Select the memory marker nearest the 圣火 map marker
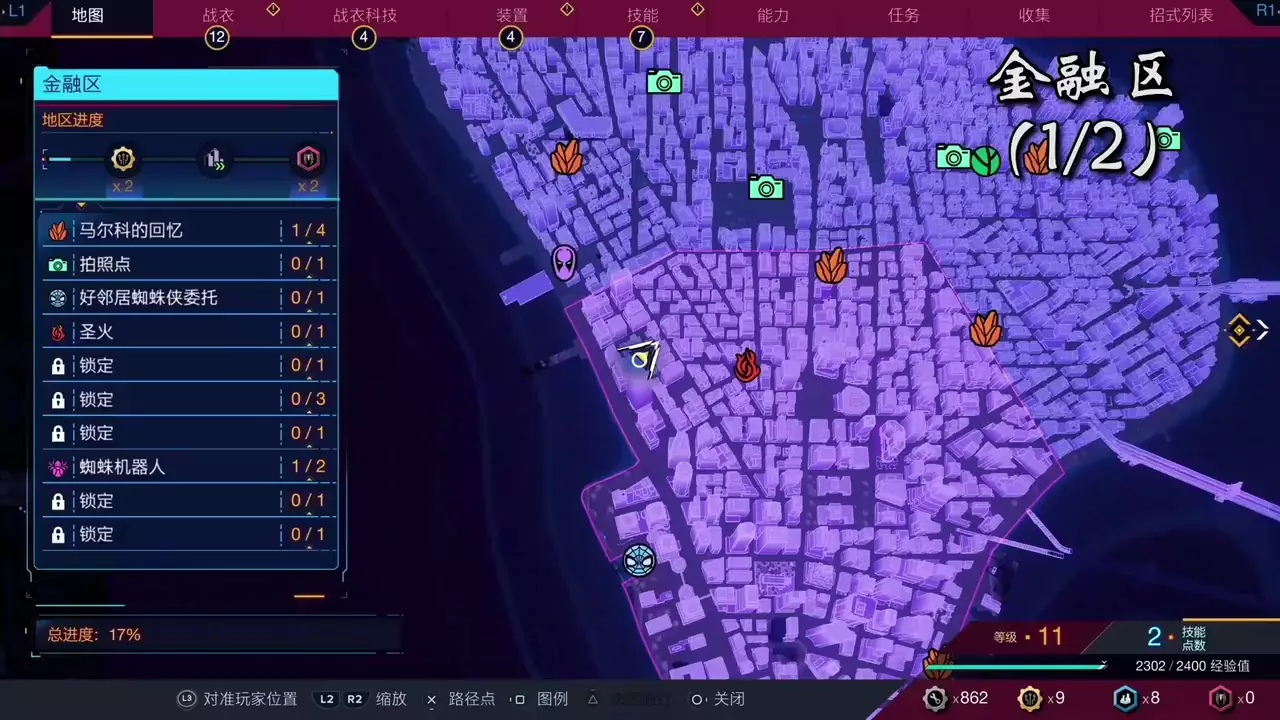 coord(831,266)
